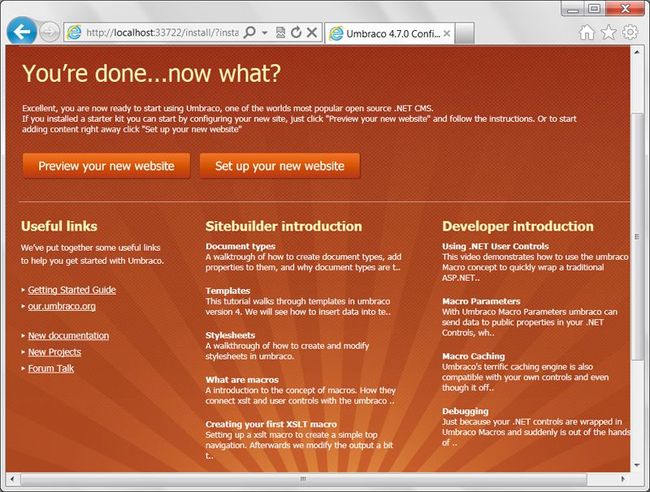650x492 pixels.
Task: Open the Stylesheets tutorial heading
Action: coord(230,335)
